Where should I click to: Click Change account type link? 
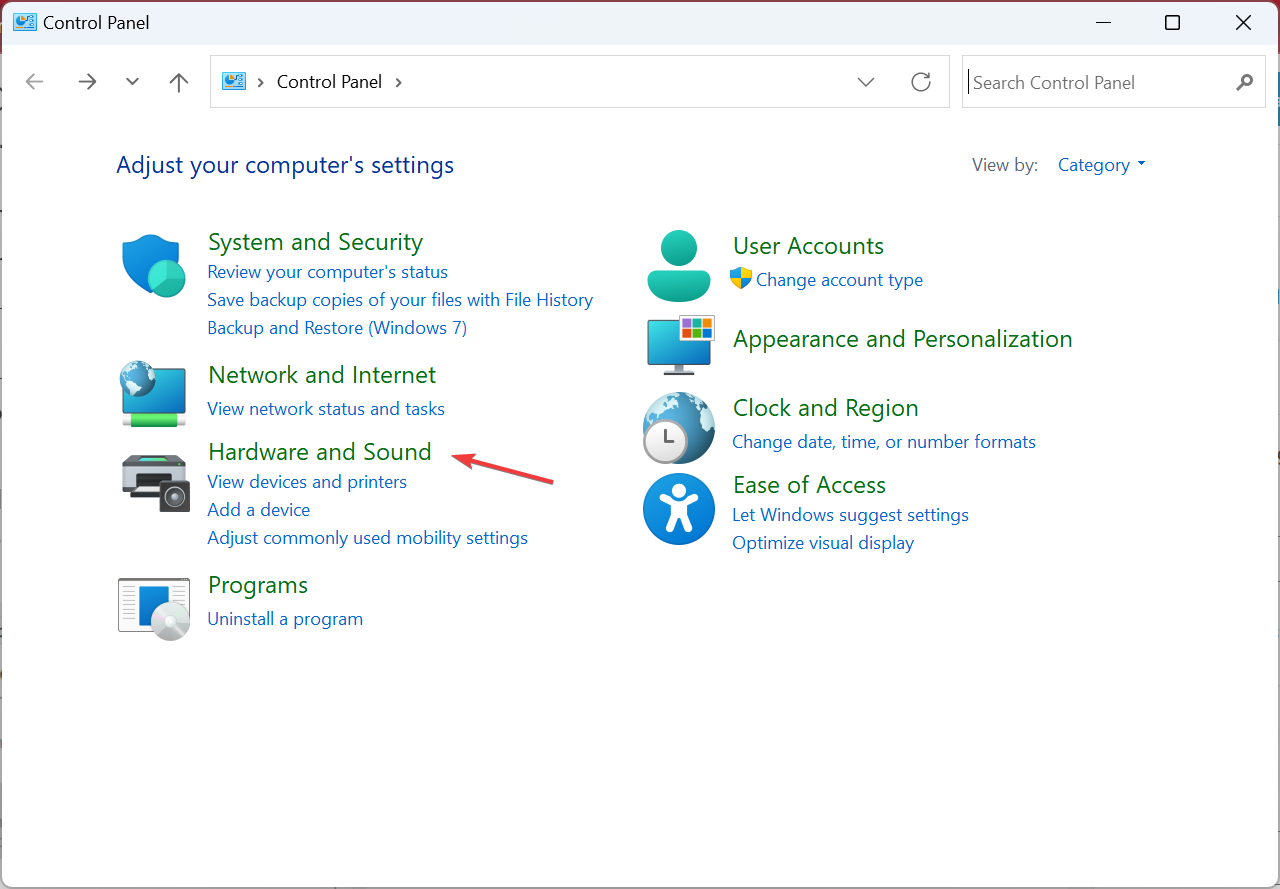840,280
